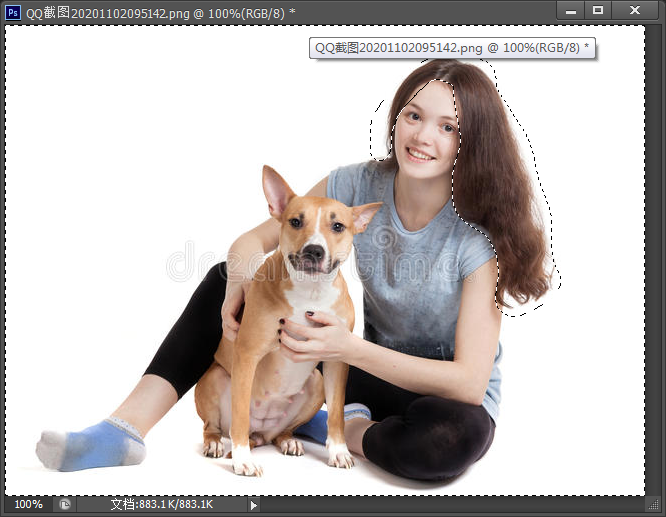Maximize the document window
This screenshot has width=666, height=517.
click(598, 10)
